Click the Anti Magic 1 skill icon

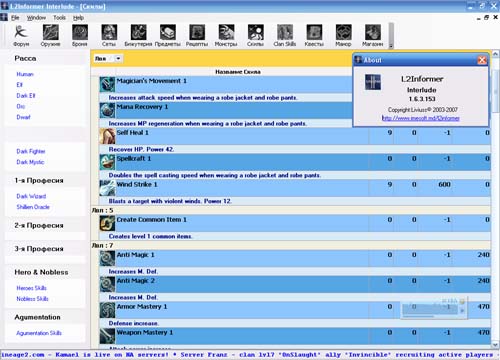(x=107, y=258)
